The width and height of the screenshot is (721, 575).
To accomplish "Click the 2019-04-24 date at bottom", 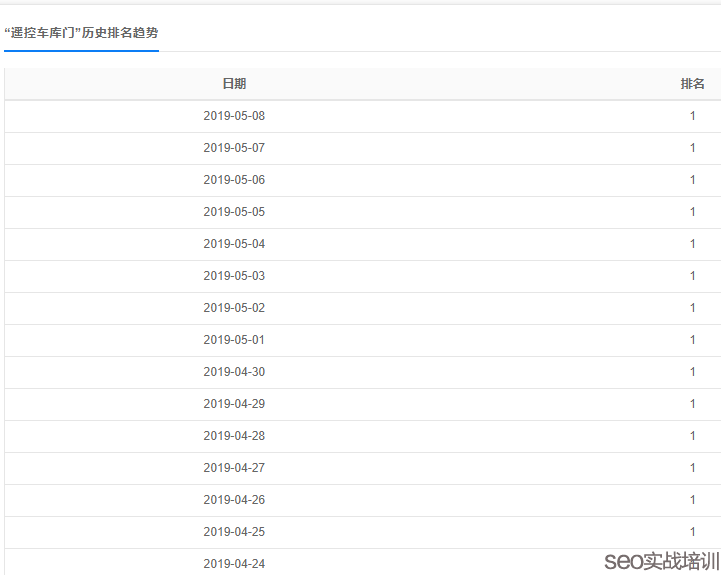I will pos(234,564).
